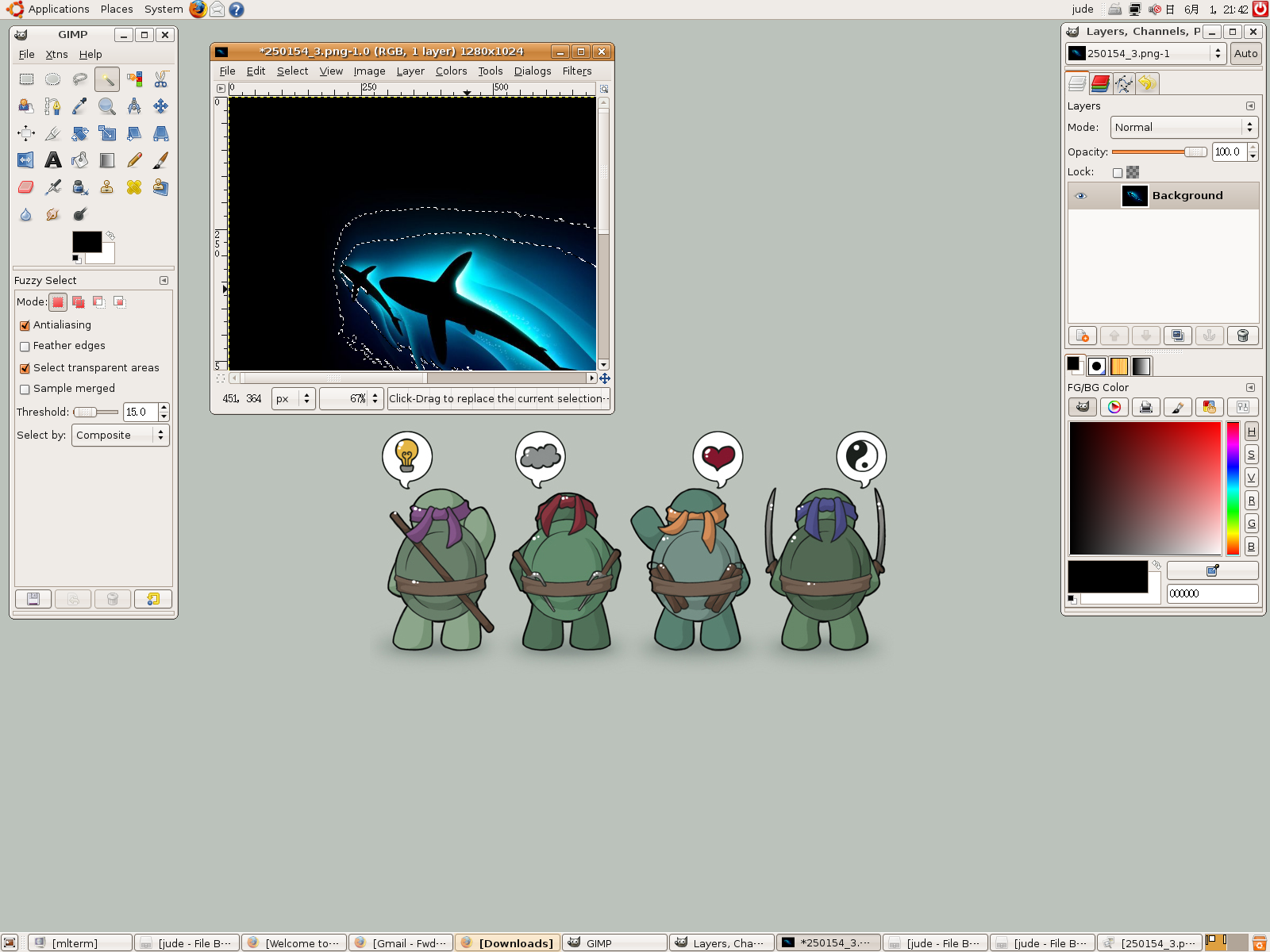1270x952 pixels.
Task: Increase the Threshold value stepper
Action: point(164,408)
